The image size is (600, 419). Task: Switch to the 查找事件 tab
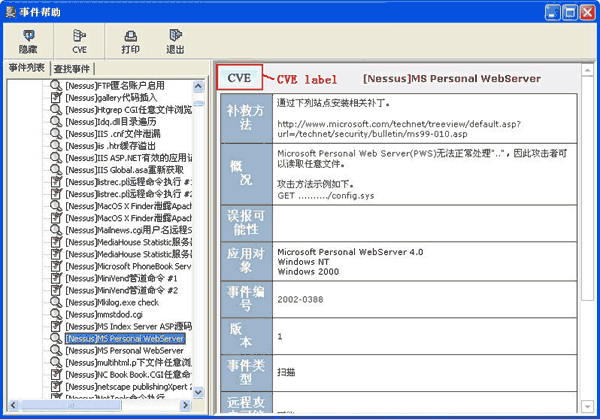click(x=72, y=68)
